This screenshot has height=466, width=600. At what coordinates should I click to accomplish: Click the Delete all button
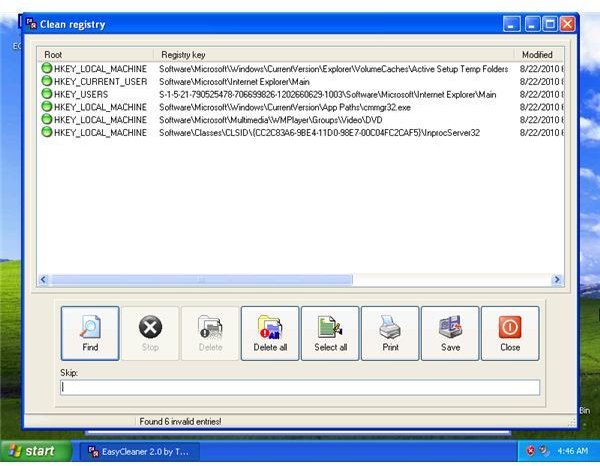tap(270, 333)
